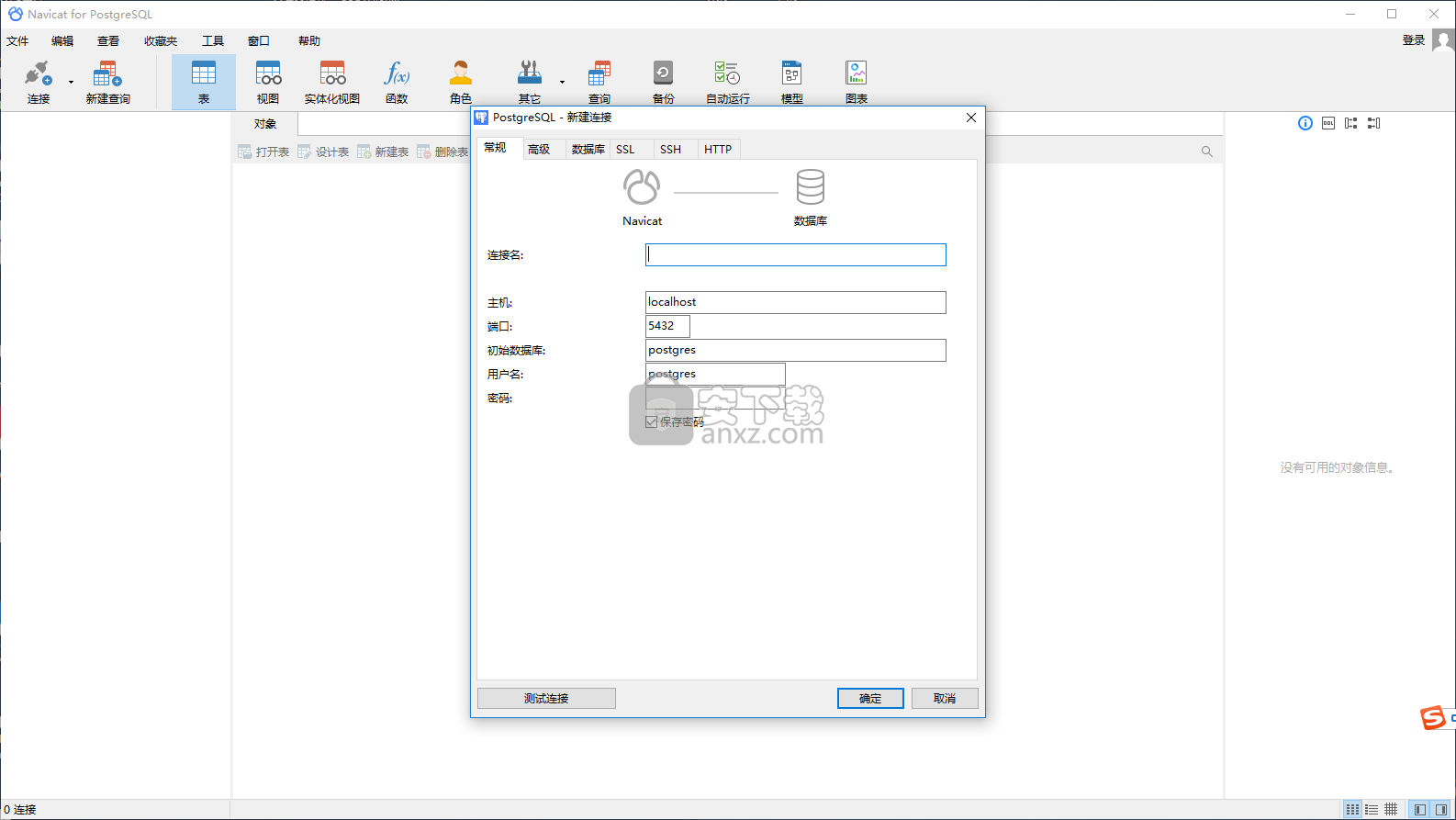Click the 删除表 delete table button
The width and height of the screenshot is (1456, 820).
point(442,152)
